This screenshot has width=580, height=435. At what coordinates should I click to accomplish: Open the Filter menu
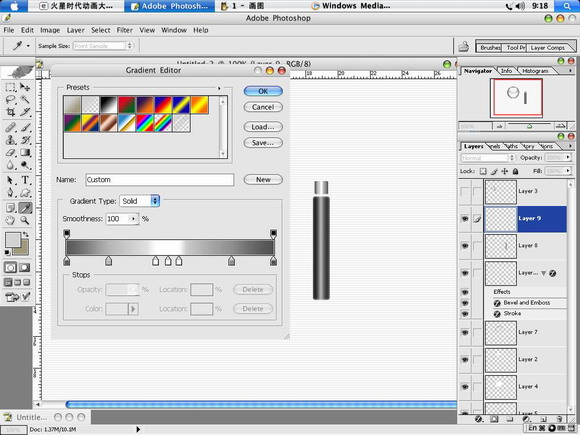[x=125, y=30]
